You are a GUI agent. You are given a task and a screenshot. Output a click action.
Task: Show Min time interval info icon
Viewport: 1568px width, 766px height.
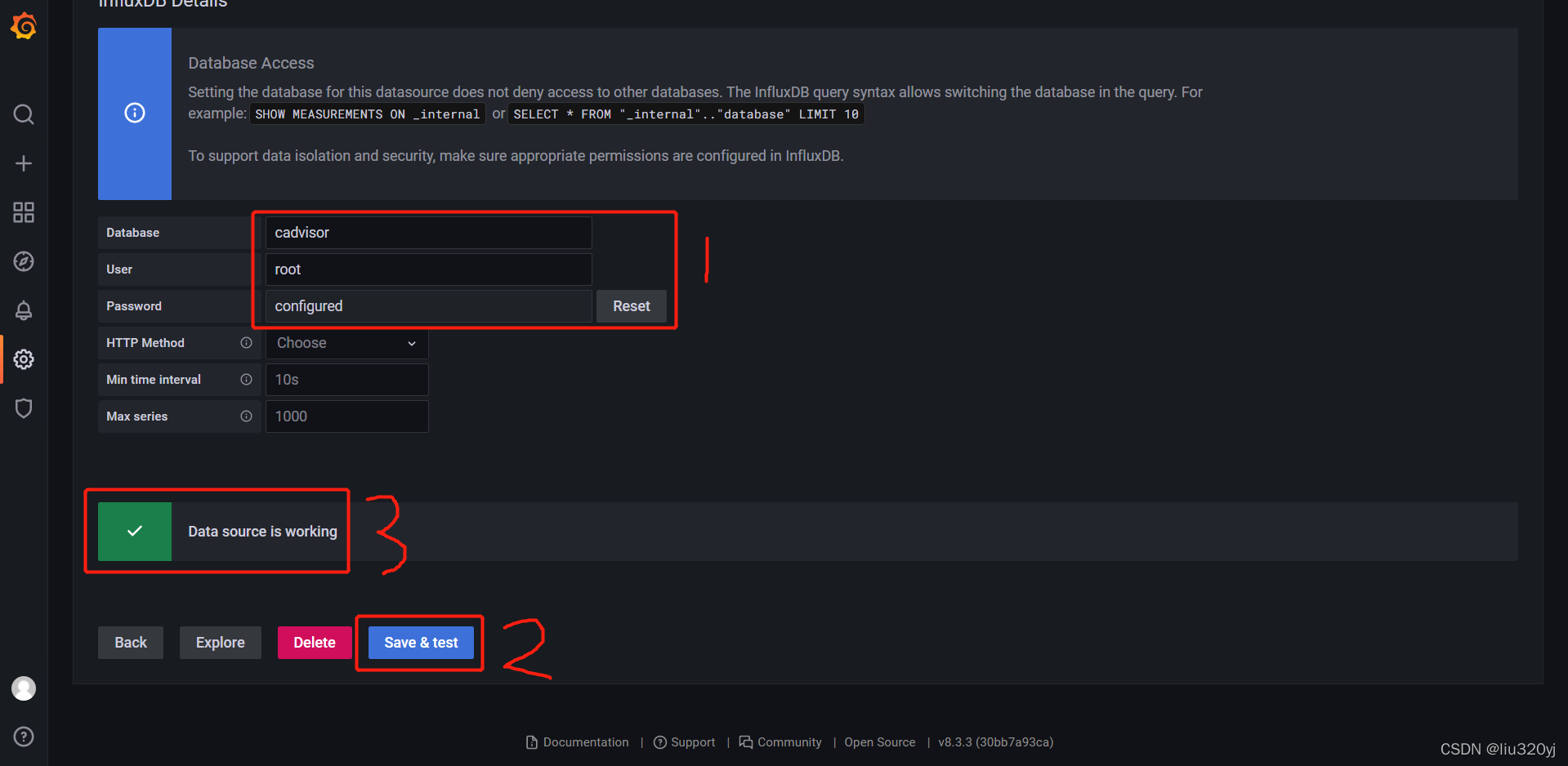click(x=246, y=380)
